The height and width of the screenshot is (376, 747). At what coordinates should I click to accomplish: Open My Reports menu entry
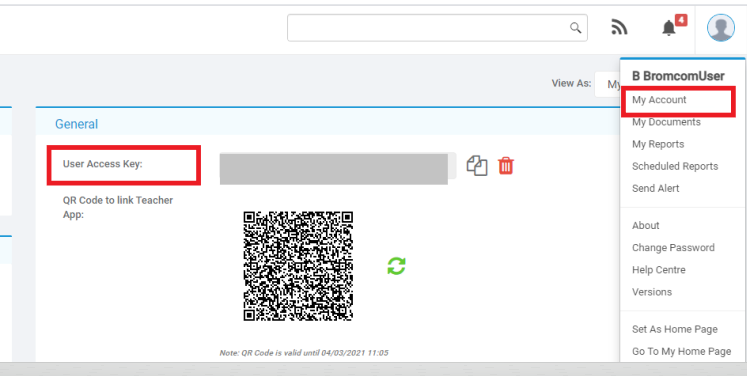658,144
